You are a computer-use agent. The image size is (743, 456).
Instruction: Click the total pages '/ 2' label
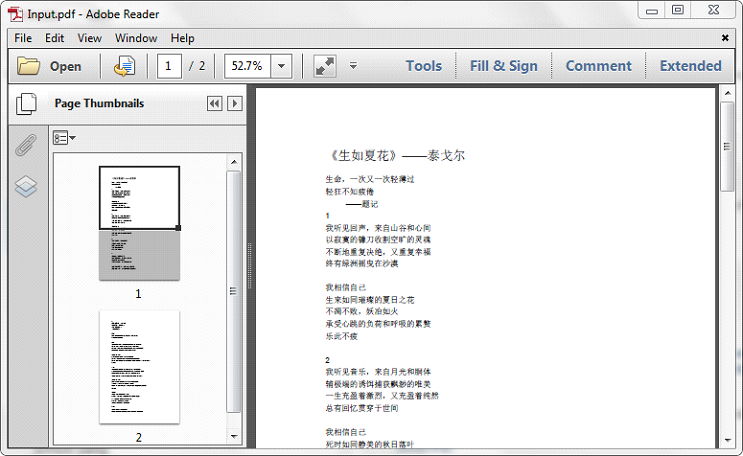[197, 66]
